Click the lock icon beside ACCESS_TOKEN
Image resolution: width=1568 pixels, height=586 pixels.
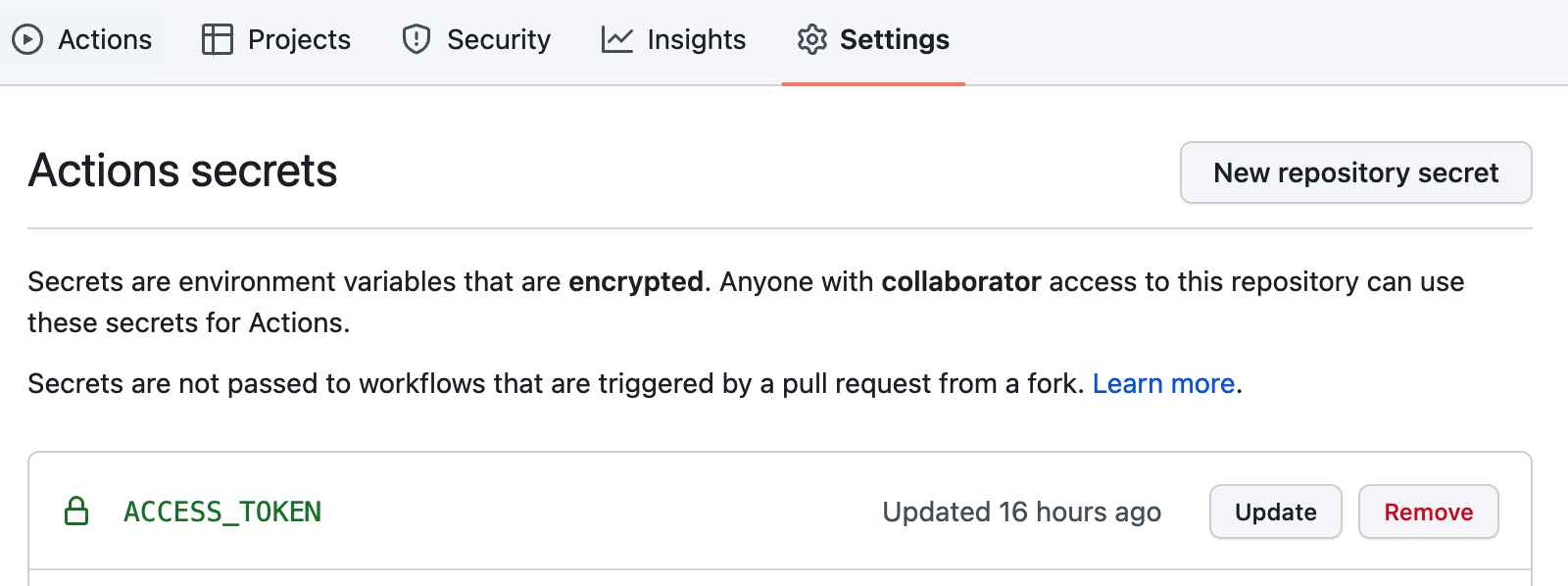tap(76, 512)
